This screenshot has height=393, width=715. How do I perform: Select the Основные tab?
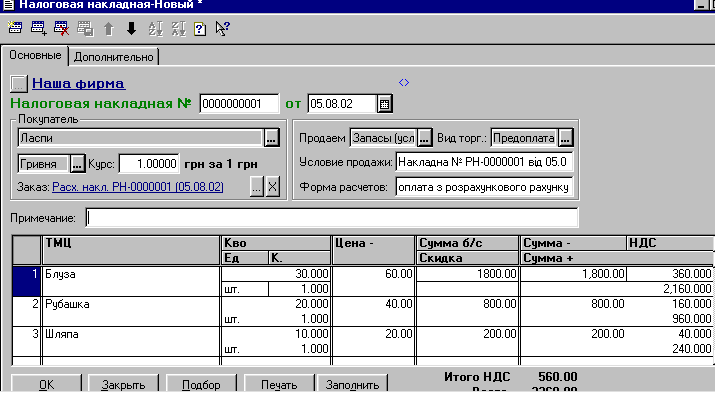coord(35,55)
